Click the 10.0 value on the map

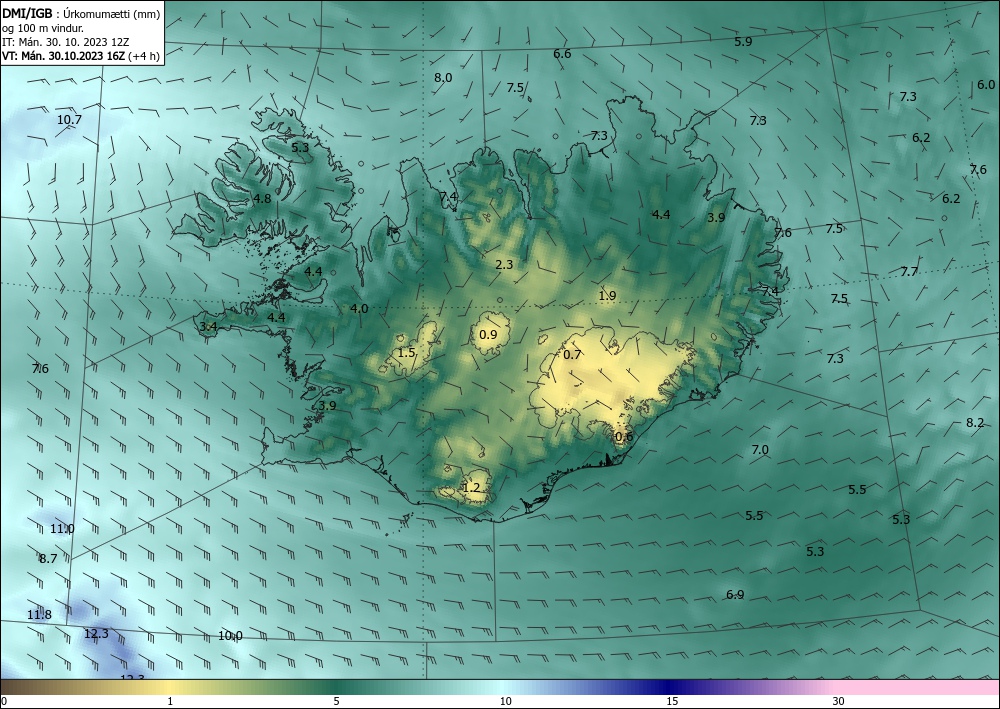point(230,636)
